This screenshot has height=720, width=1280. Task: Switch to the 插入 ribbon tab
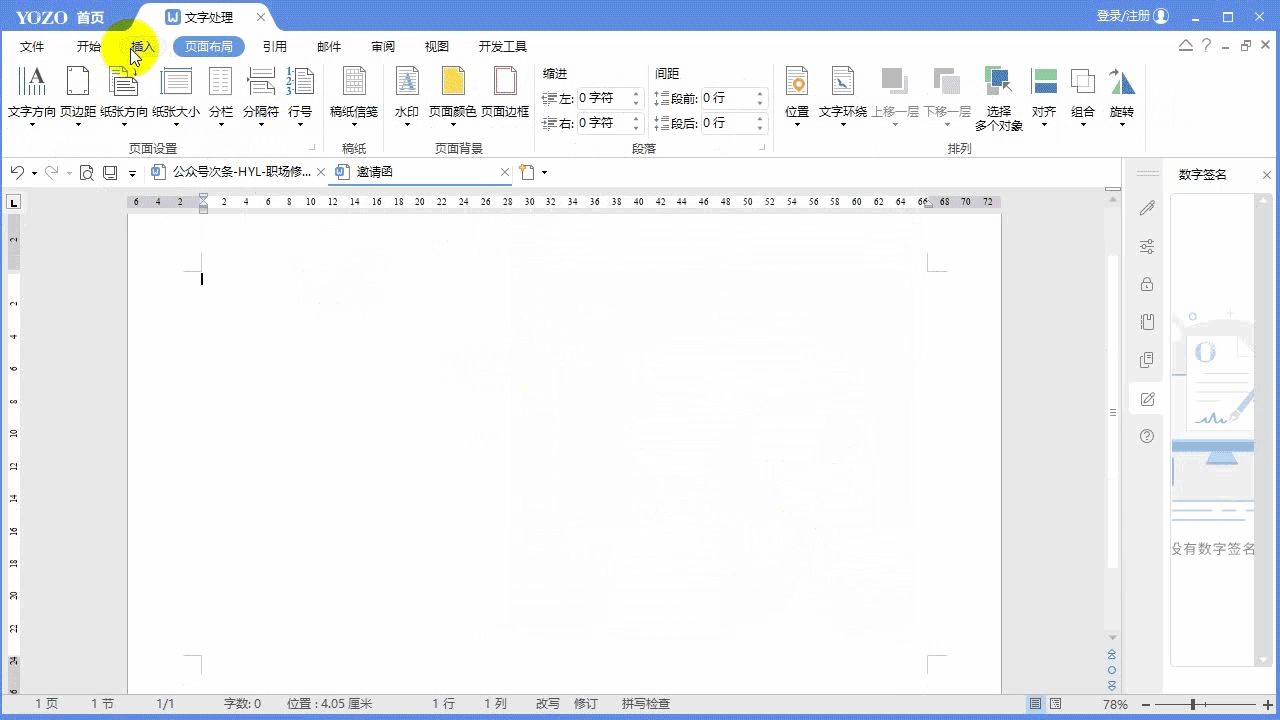click(142, 47)
